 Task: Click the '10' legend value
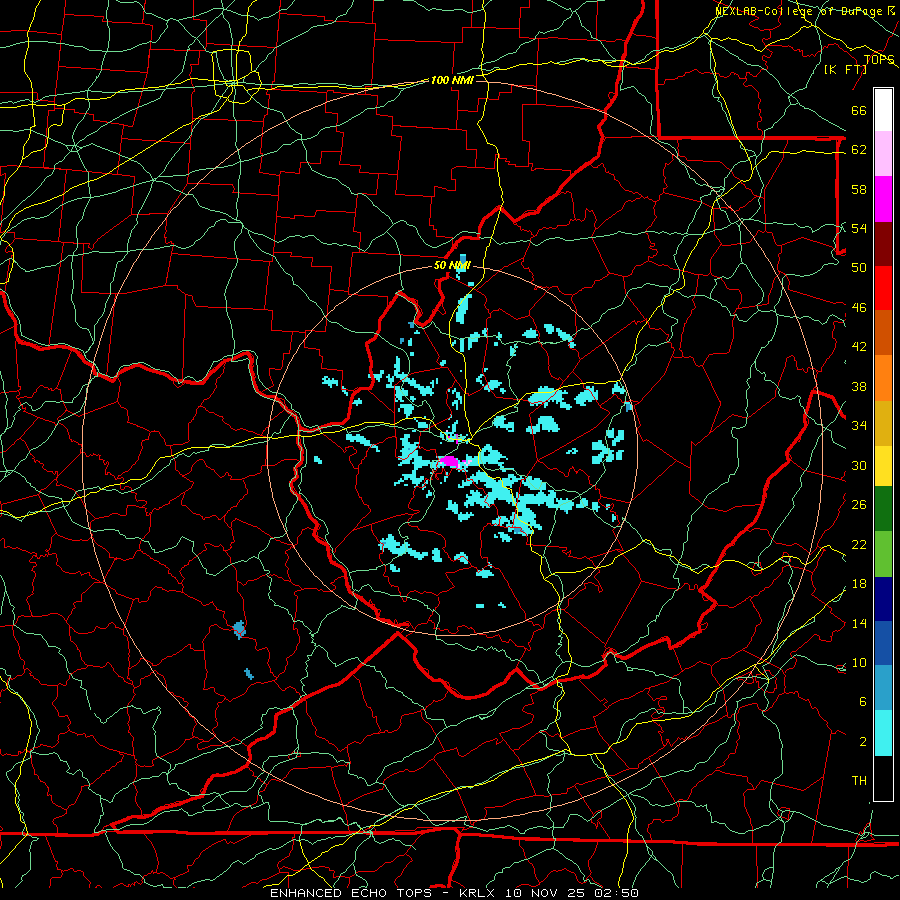pyautogui.click(x=859, y=663)
